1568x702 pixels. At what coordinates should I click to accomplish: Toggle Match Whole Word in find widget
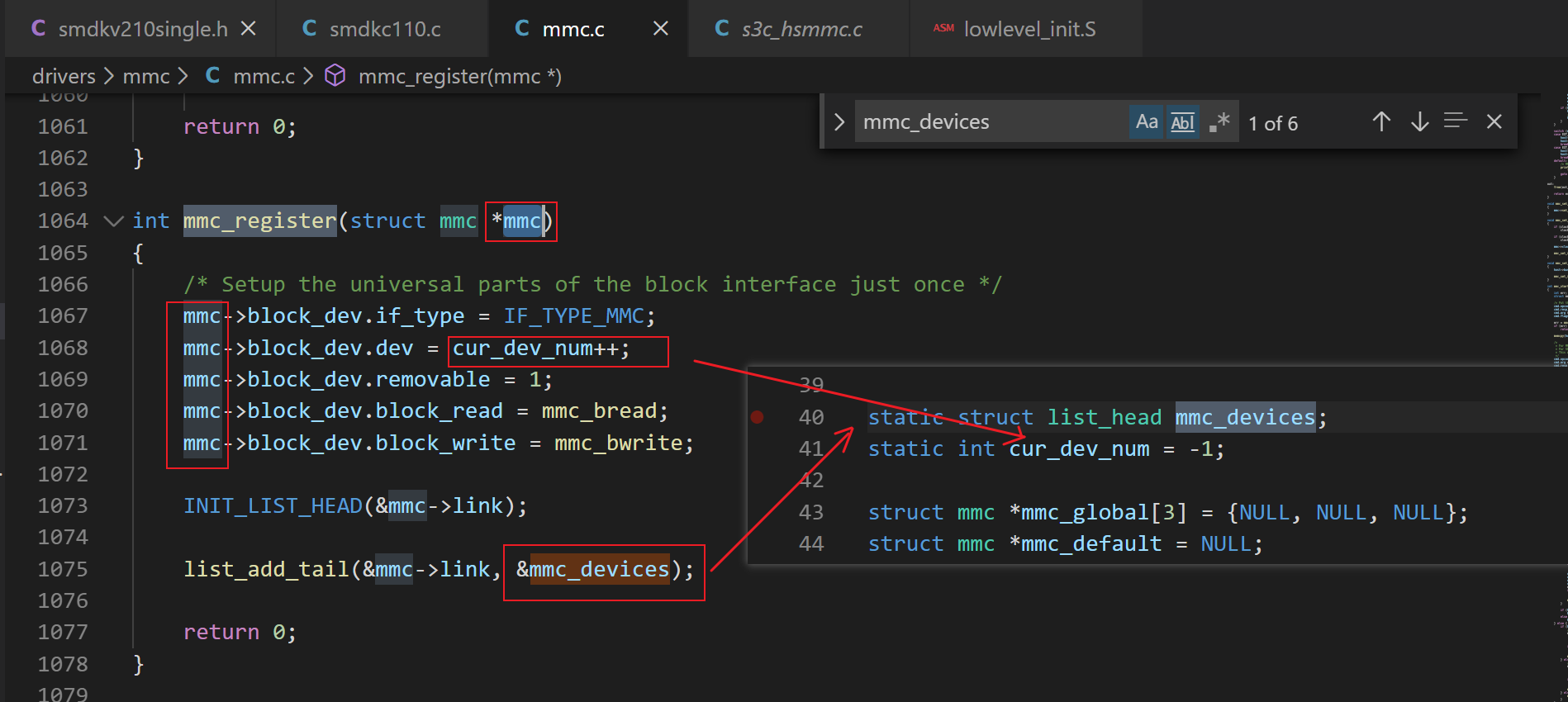[x=1182, y=122]
